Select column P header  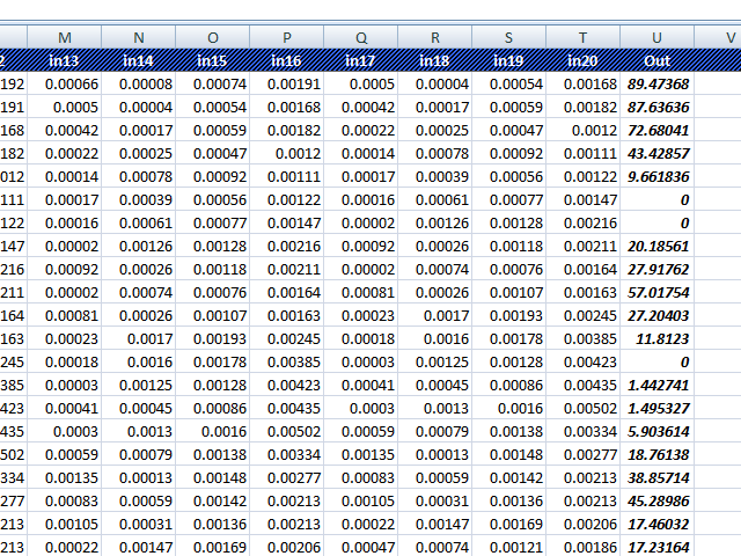(x=287, y=37)
